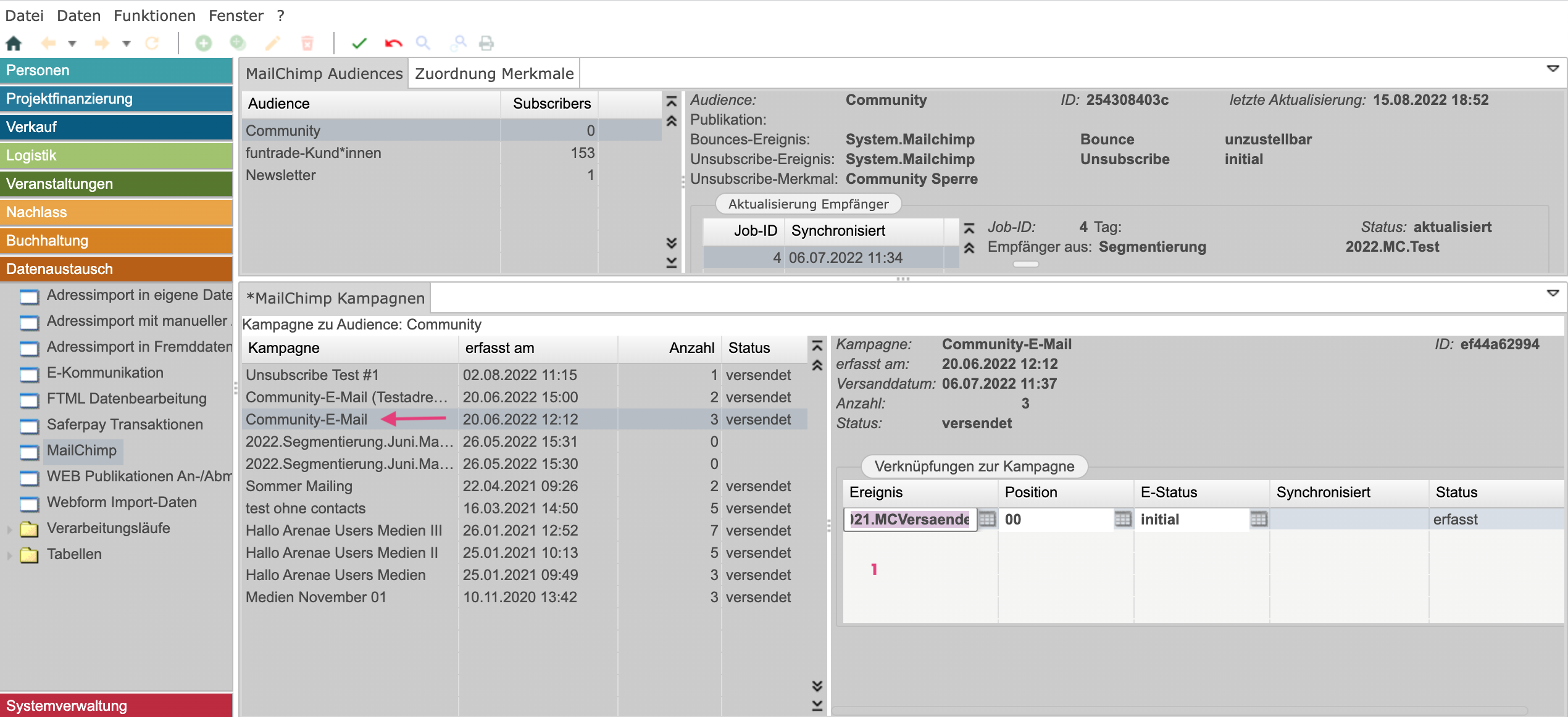Screen dimensions: 1568x717
Task: Expand the Tabellen folder tree node
Action: (9, 555)
